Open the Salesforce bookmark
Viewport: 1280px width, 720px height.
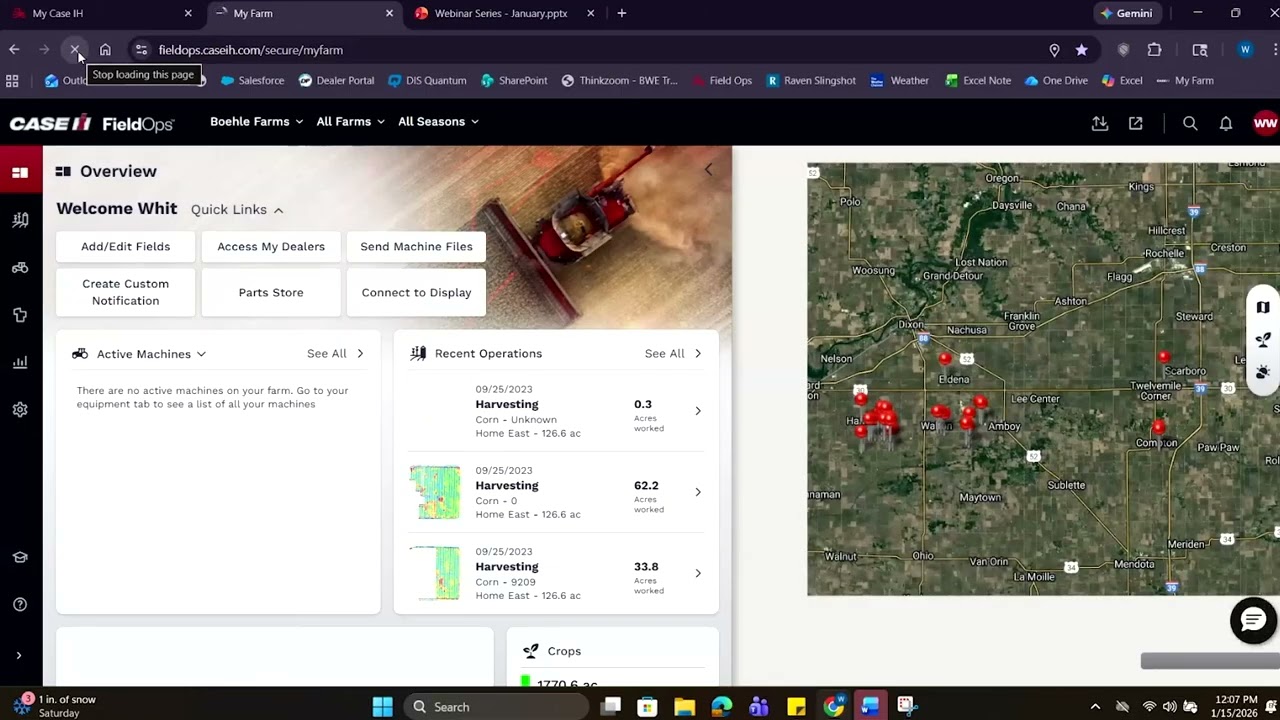pos(252,81)
